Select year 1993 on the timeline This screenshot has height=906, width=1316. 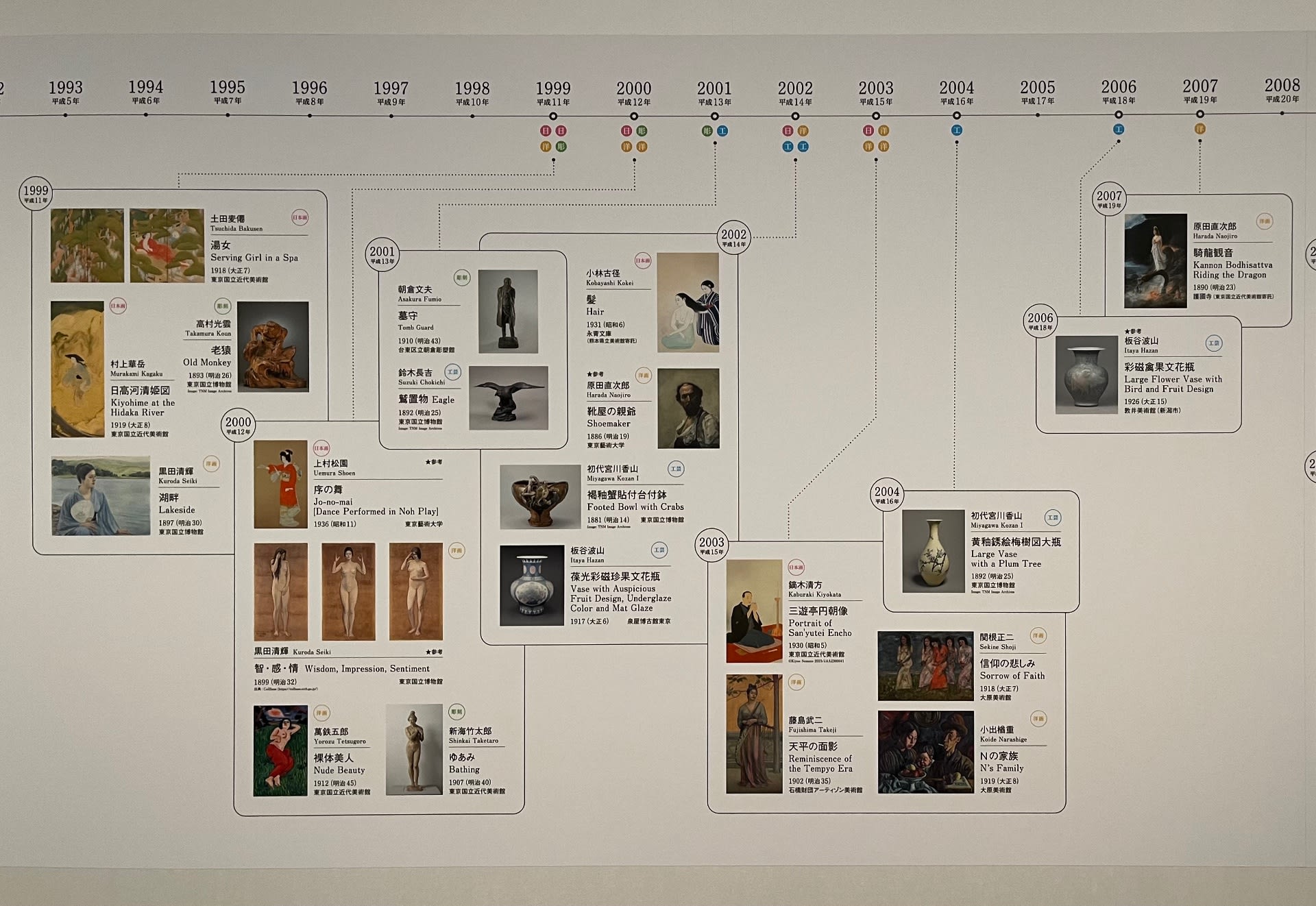[x=65, y=93]
